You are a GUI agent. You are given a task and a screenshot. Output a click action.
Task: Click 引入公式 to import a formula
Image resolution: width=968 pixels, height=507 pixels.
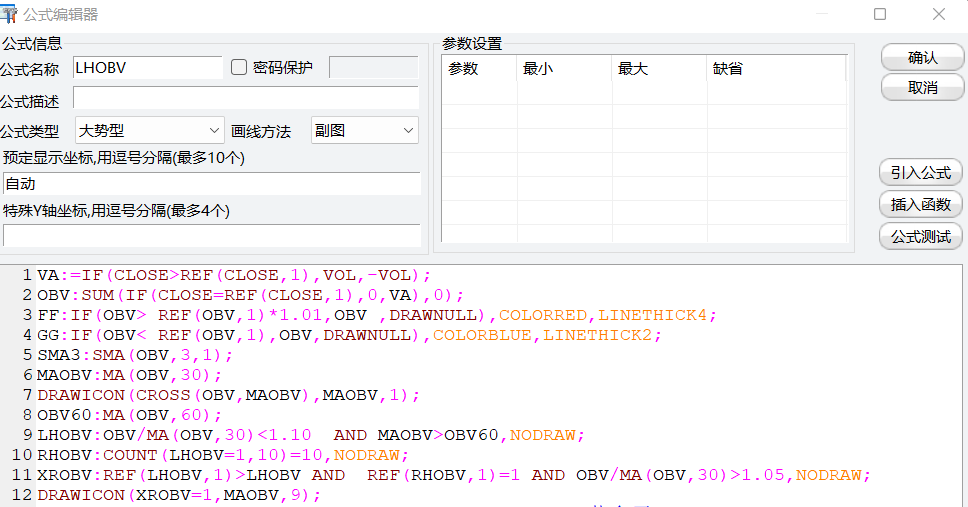pos(922,173)
